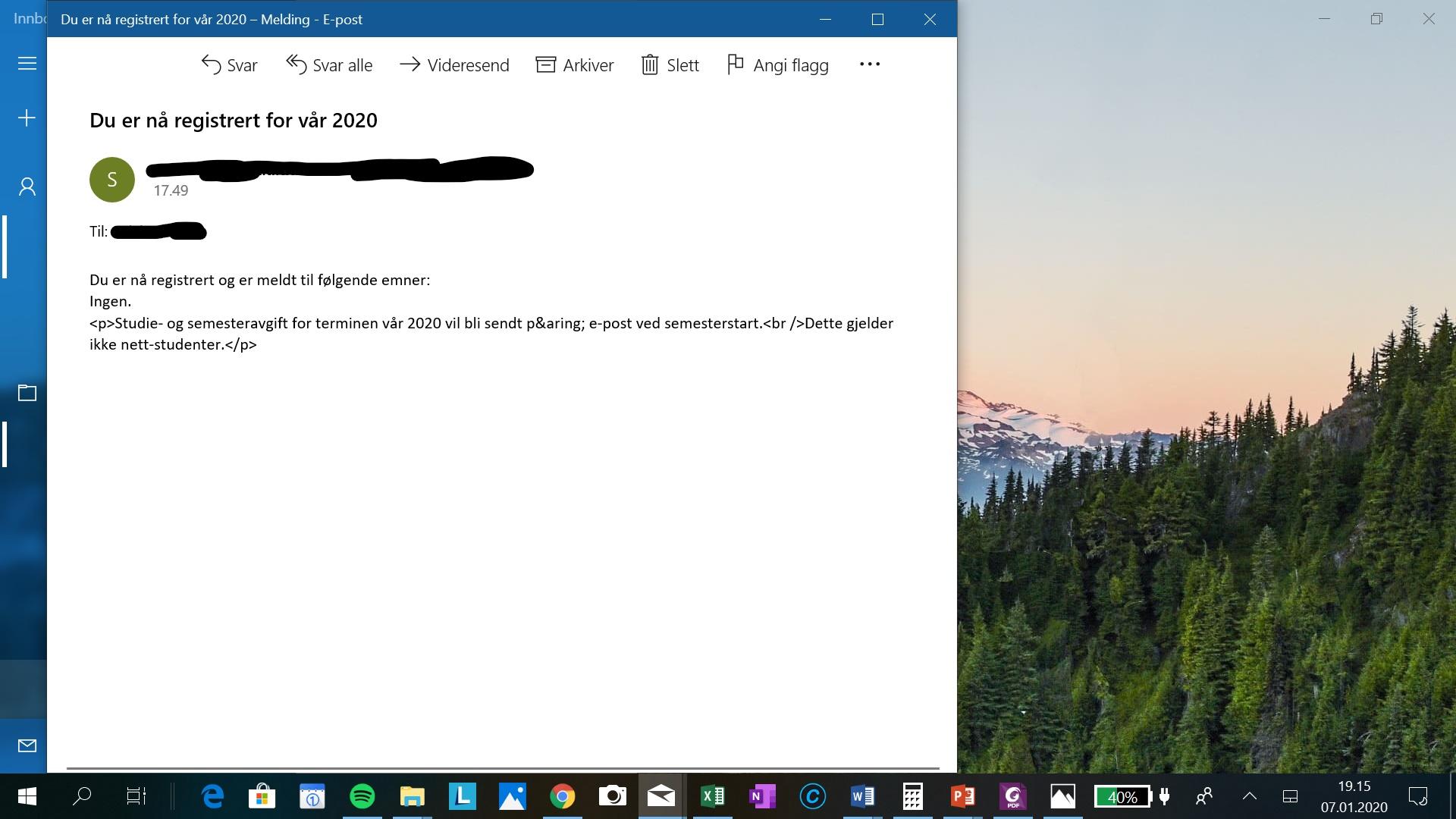1456x819 pixels.
Task: Select the mail envelope icon in sidebar
Action: (x=27, y=745)
